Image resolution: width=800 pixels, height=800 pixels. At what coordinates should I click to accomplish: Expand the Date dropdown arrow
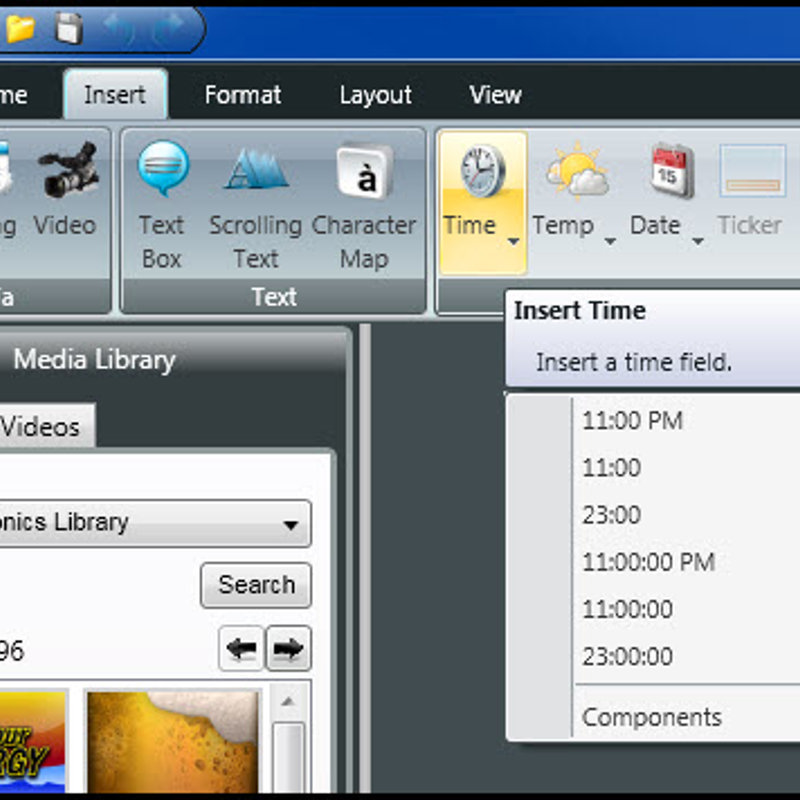point(697,241)
